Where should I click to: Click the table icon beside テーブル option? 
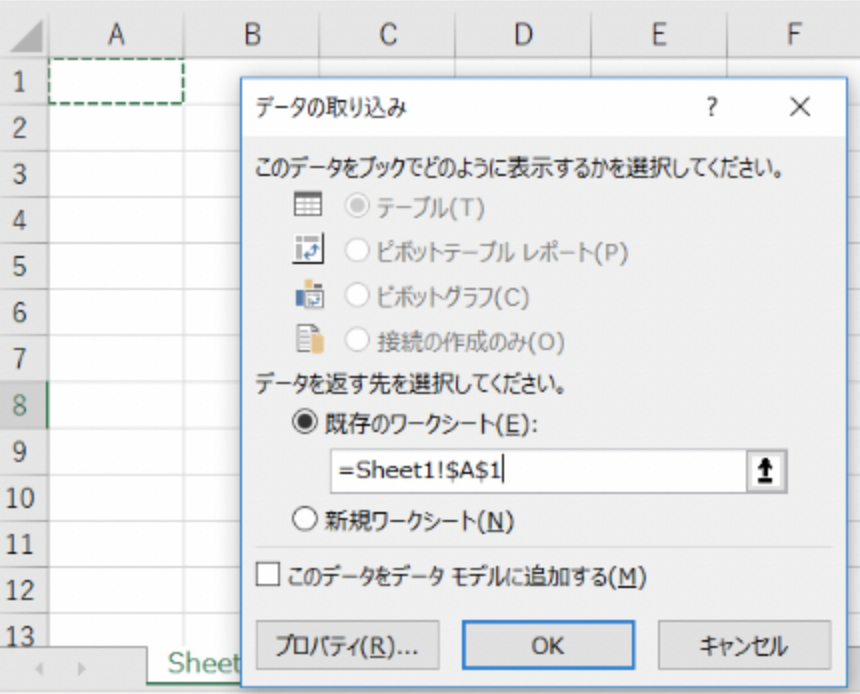307,205
